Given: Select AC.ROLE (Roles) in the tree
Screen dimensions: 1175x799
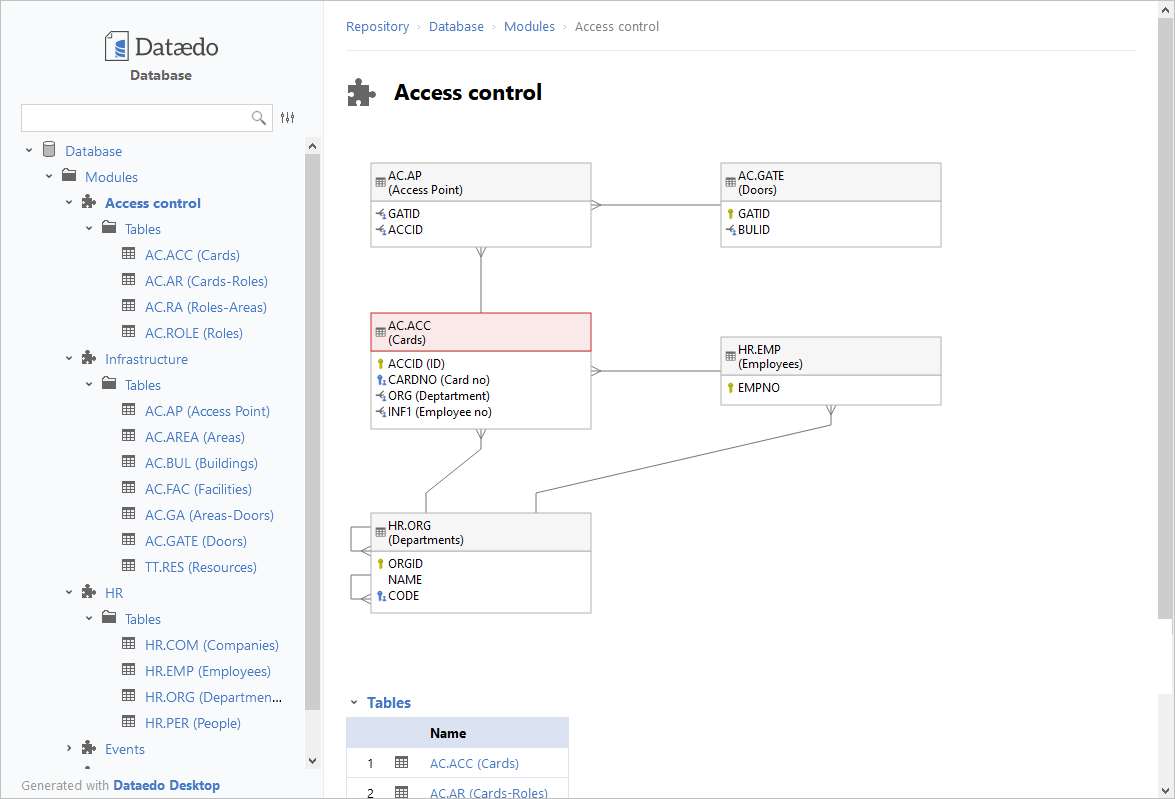Looking at the screenshot, I should coord(193,333).
